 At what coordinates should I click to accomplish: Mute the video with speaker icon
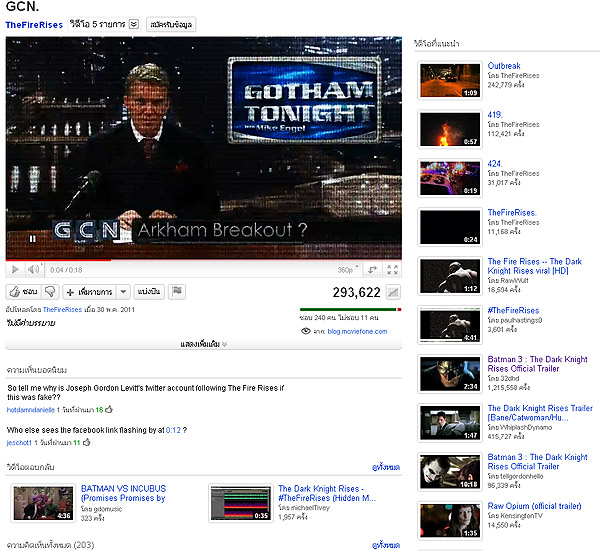[x=33, y=270]
